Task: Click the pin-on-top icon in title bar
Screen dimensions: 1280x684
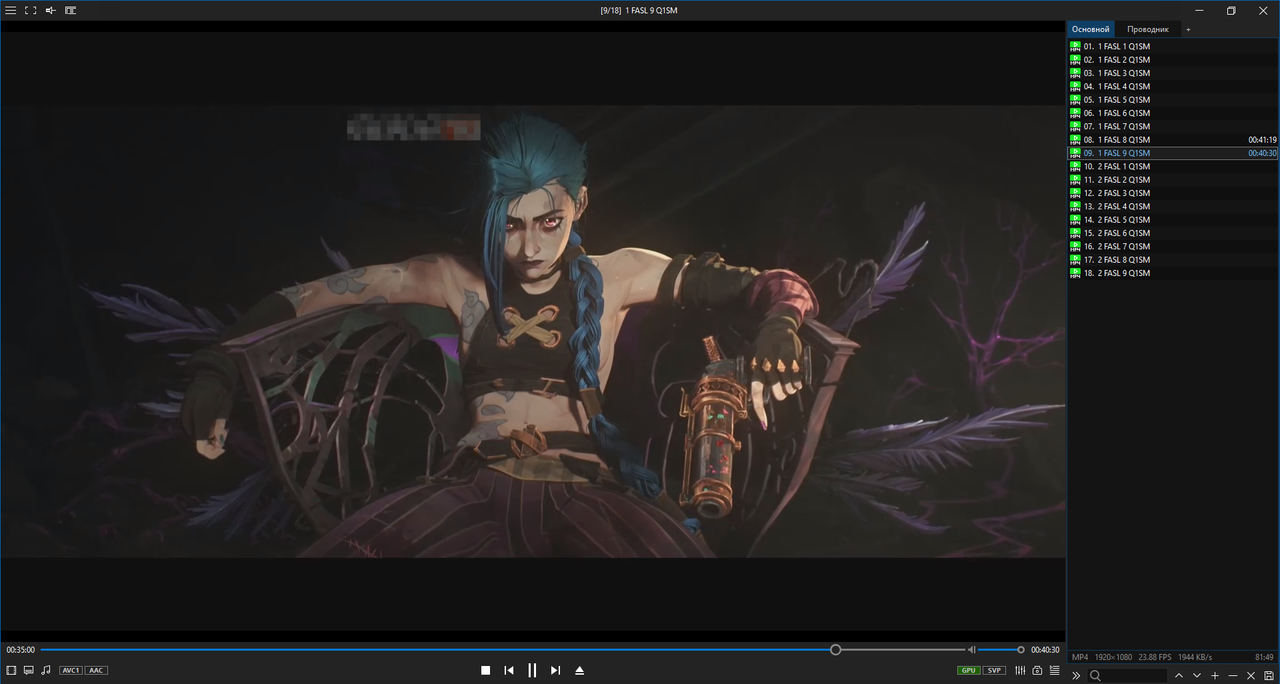Action: pos(50,10)
